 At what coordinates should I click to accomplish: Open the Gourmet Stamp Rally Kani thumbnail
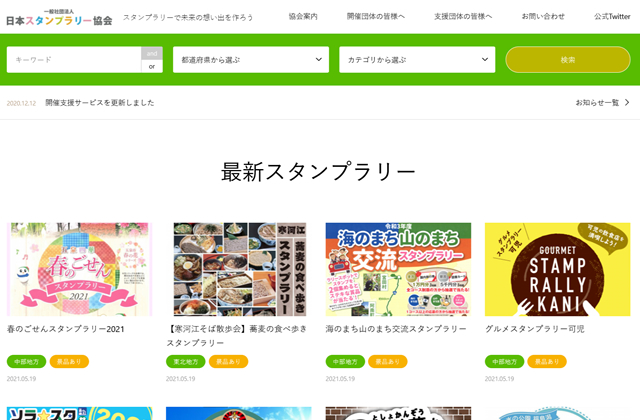(x=558, y=269)
